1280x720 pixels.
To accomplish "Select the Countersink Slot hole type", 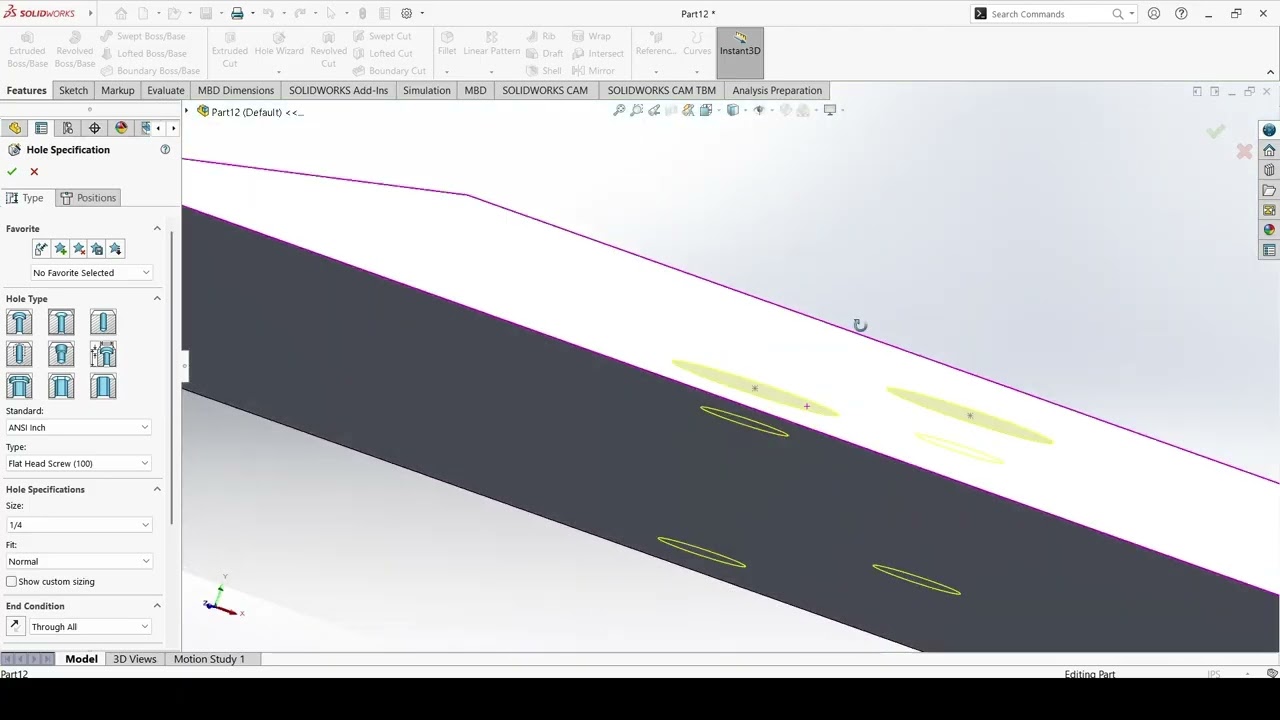I will tap(61, 386).
